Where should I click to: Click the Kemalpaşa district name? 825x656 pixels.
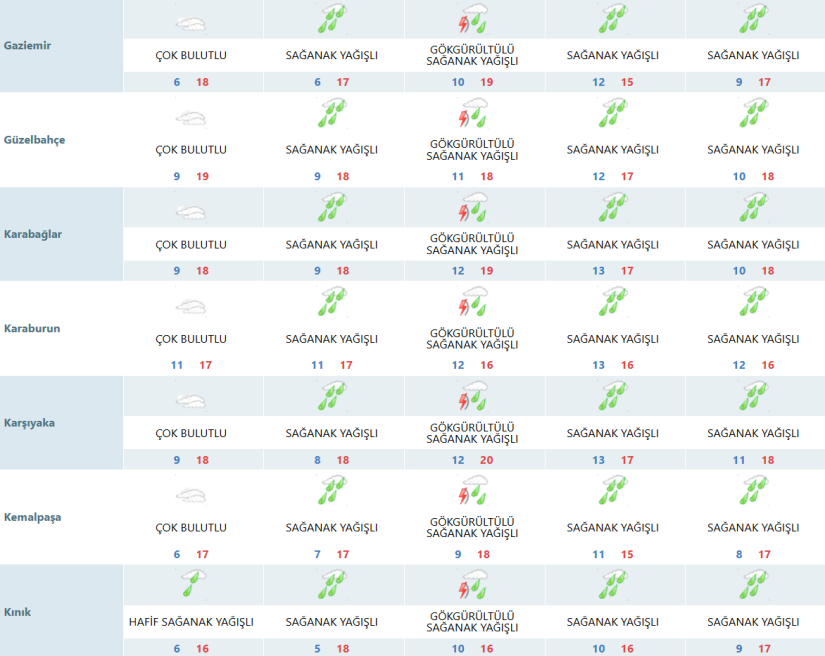[32, 517]
